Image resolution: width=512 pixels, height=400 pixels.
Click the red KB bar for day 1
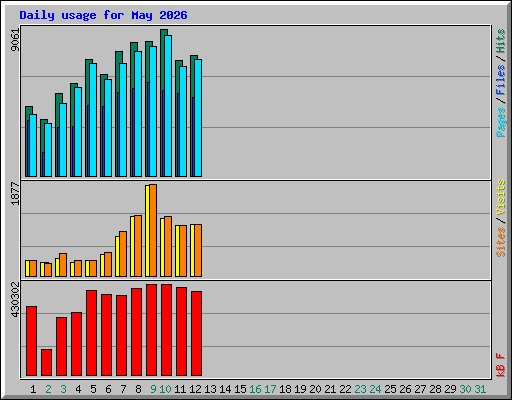(32, 341)
